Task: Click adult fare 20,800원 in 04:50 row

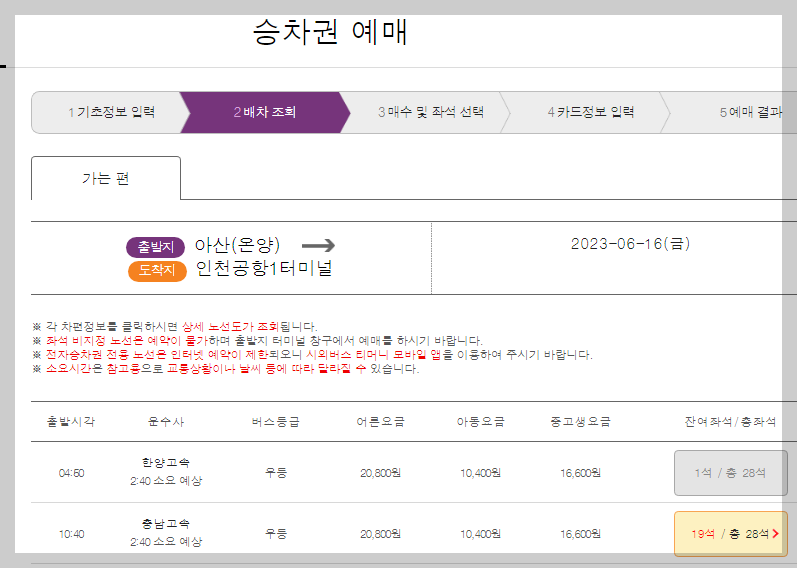Action: tap(380, 473)
